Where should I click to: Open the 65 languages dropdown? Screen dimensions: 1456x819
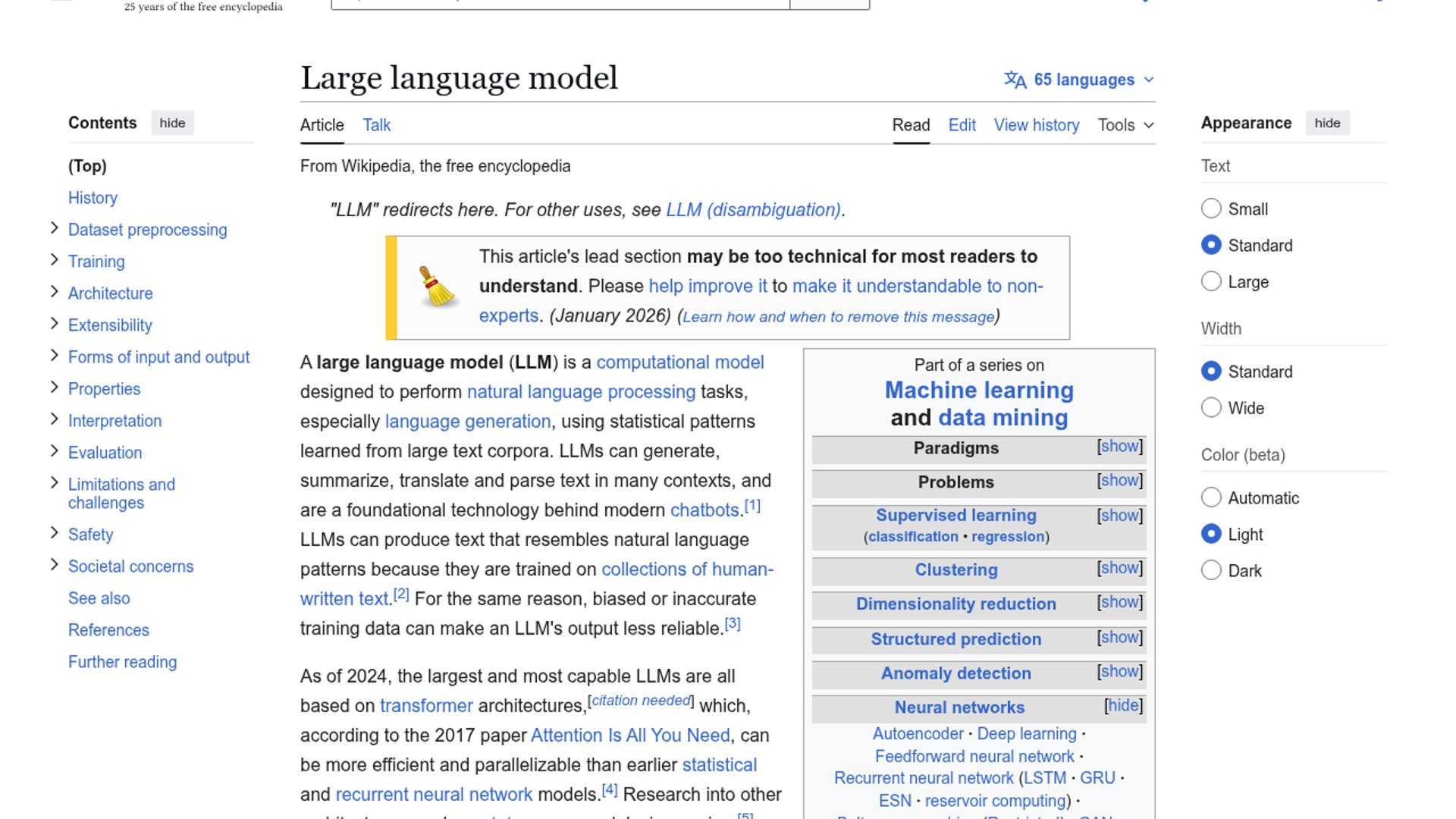pyautogui.click(x=1084, y=80)
